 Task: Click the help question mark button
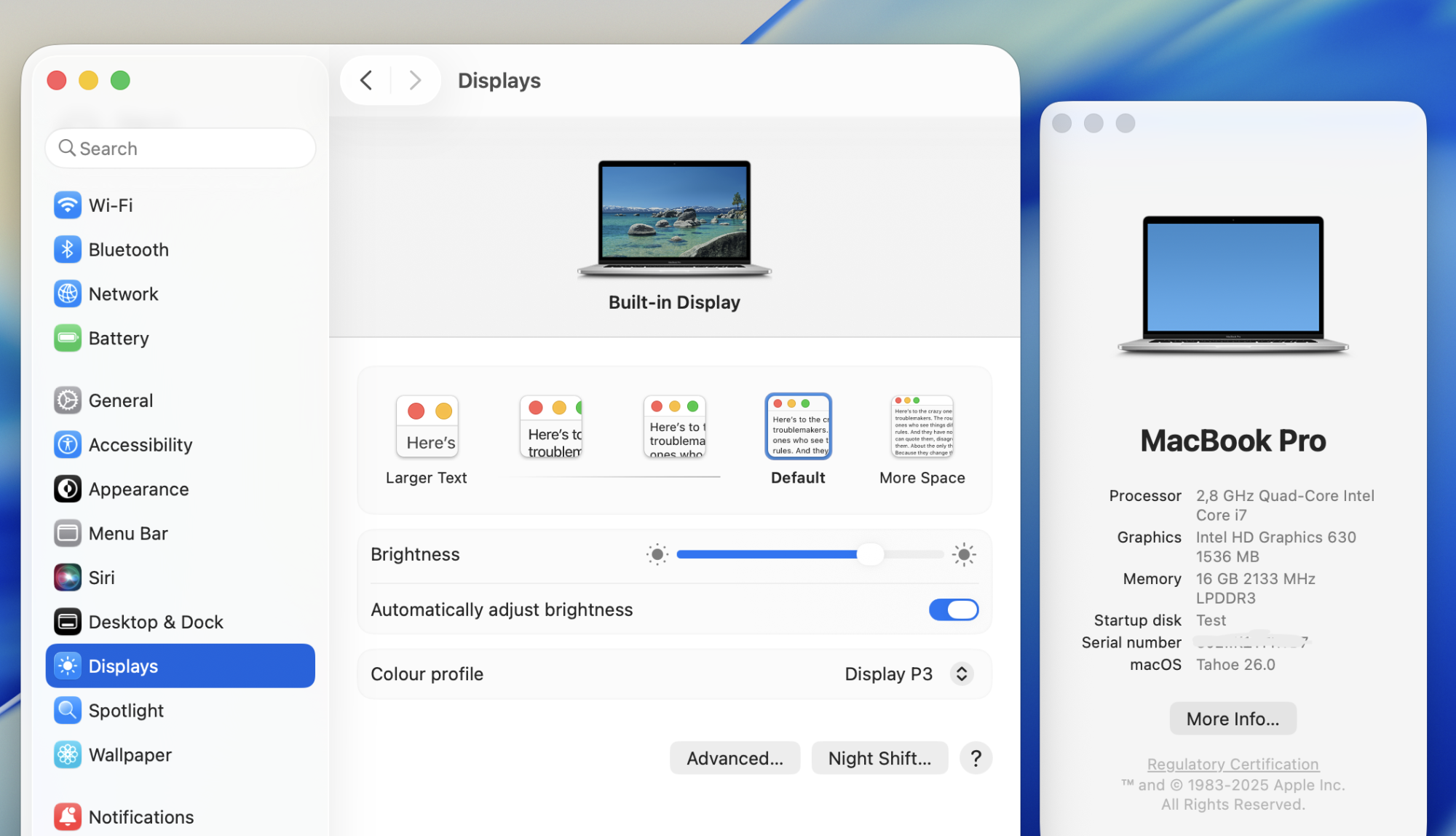pyautogui.click(x=976, y=758)
